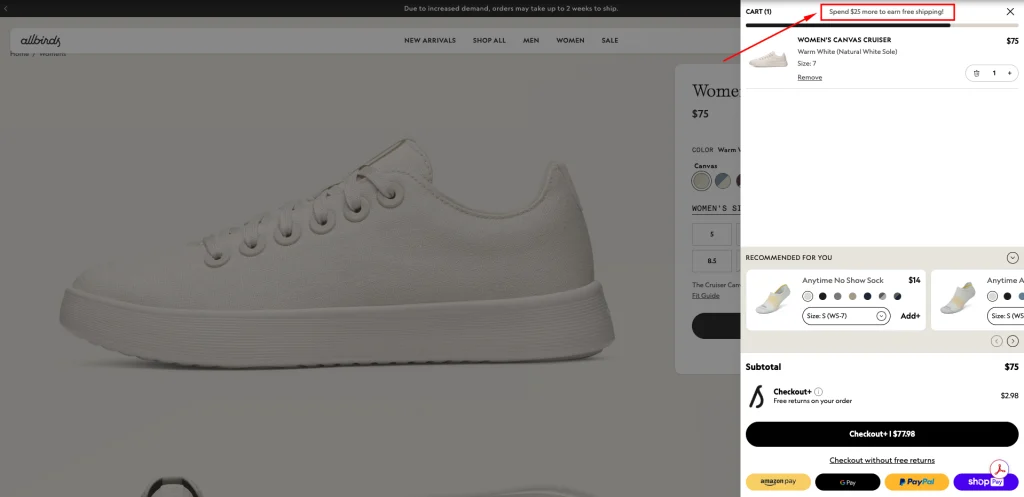The width and height of the screenshot is (1024, 497).
Task: Click second recommended sock product image
Action: tap(957, 300)
